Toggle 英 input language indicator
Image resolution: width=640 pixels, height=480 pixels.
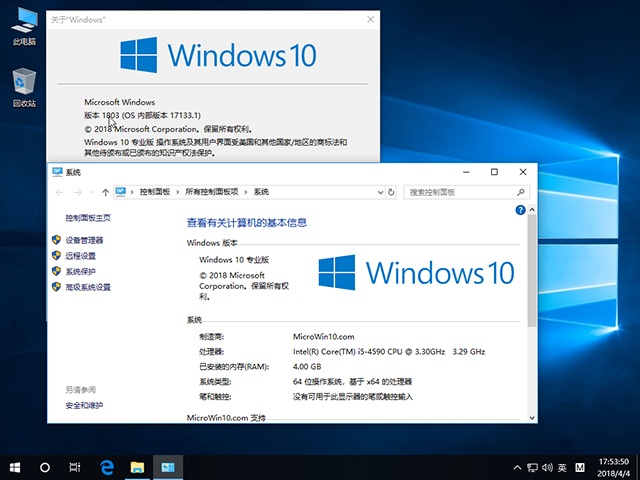(562, 468)
